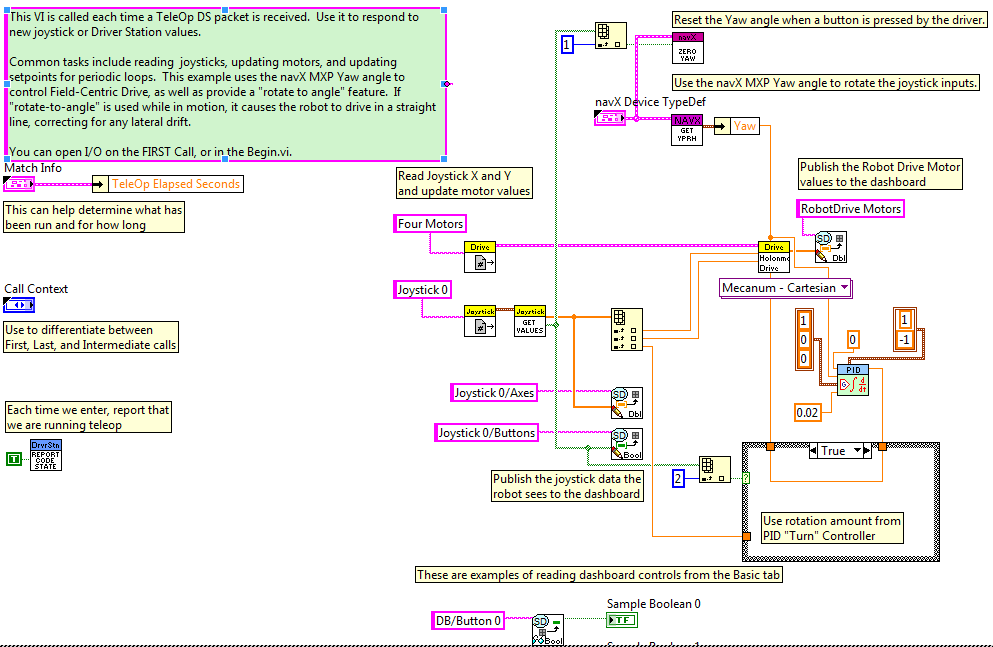993x647 pixels.
Task: Click the Yaw local variable
Action: 746,126
